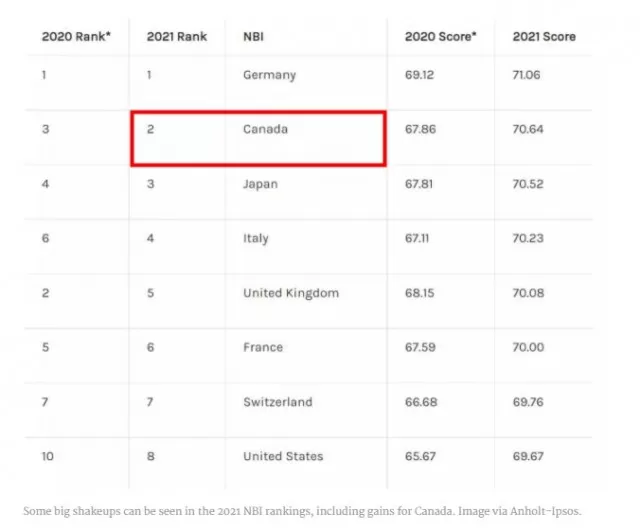Viewport: 640px width, 530px height.
Task: Click Canada's 2021 score 70.64
Action: (x=528, y=129)
